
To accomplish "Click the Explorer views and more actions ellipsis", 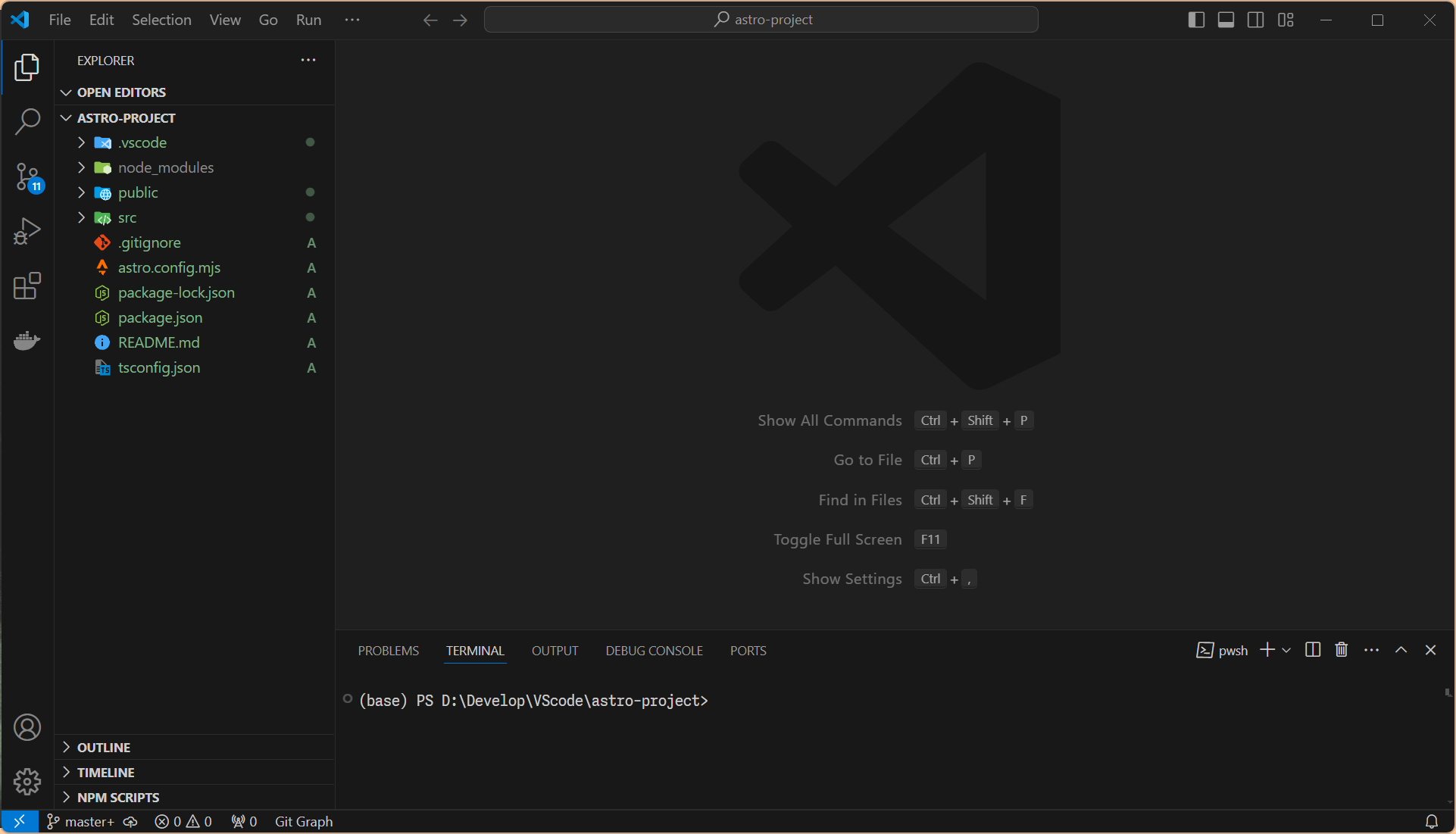I will tap(308, 60).
